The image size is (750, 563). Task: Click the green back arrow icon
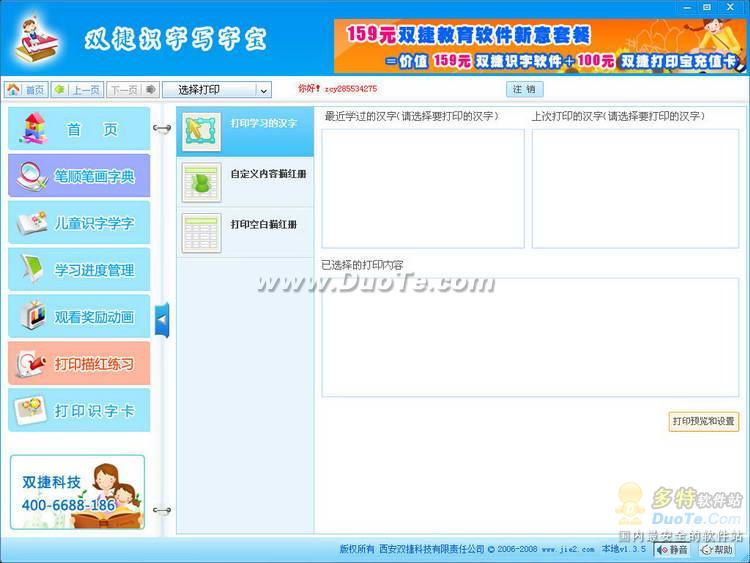pyautogui.click(x=59, y=89)
